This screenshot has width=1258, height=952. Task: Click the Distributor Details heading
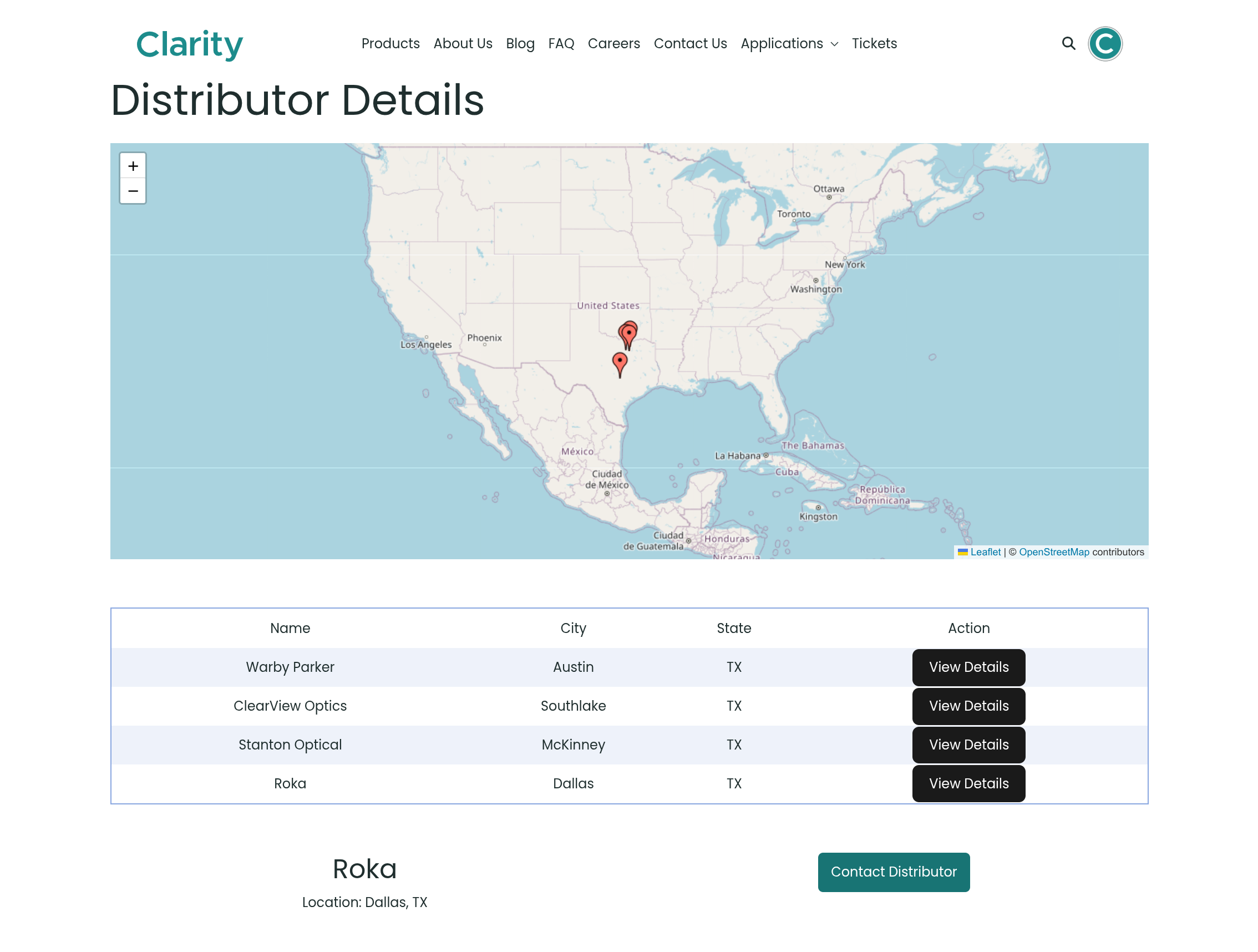(297, 99)
